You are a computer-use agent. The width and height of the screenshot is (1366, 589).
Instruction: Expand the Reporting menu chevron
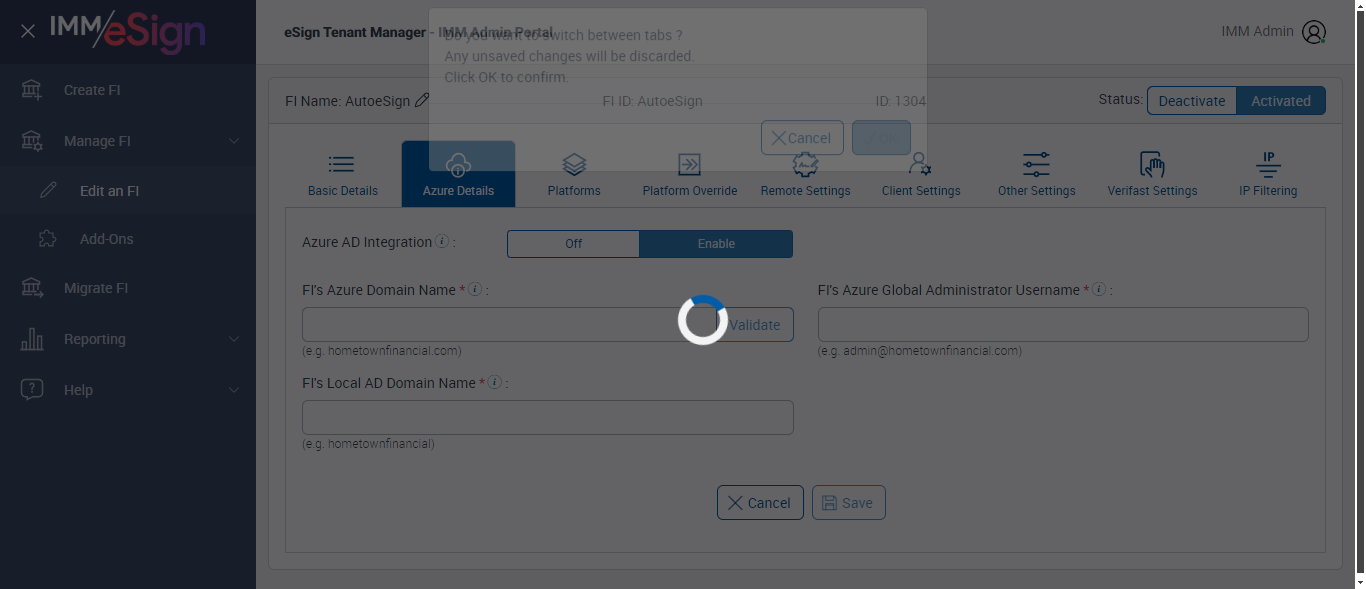coord(234,339)
